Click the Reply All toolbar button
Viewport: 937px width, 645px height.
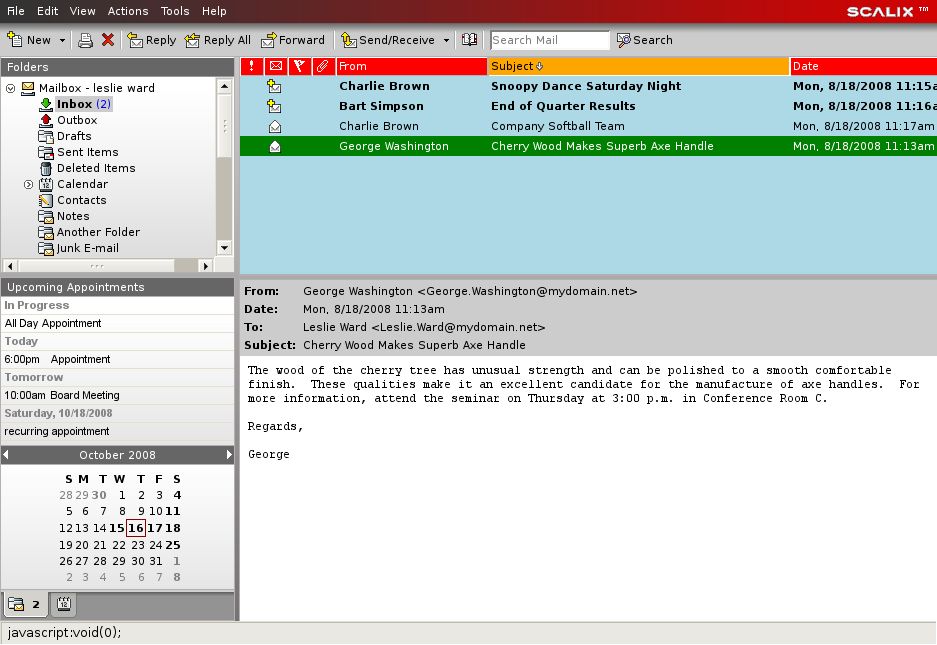pyautogui.click(x=218, y=40)
